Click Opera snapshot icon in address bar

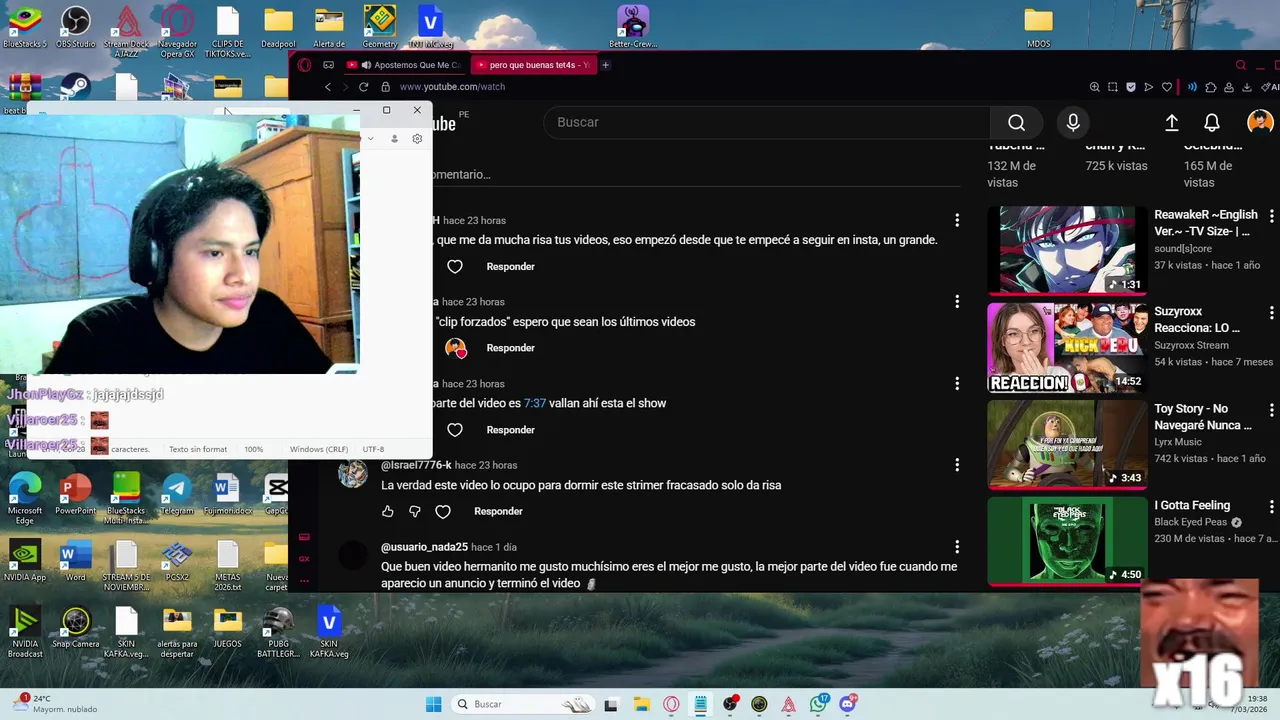[x=1112, y=87]
